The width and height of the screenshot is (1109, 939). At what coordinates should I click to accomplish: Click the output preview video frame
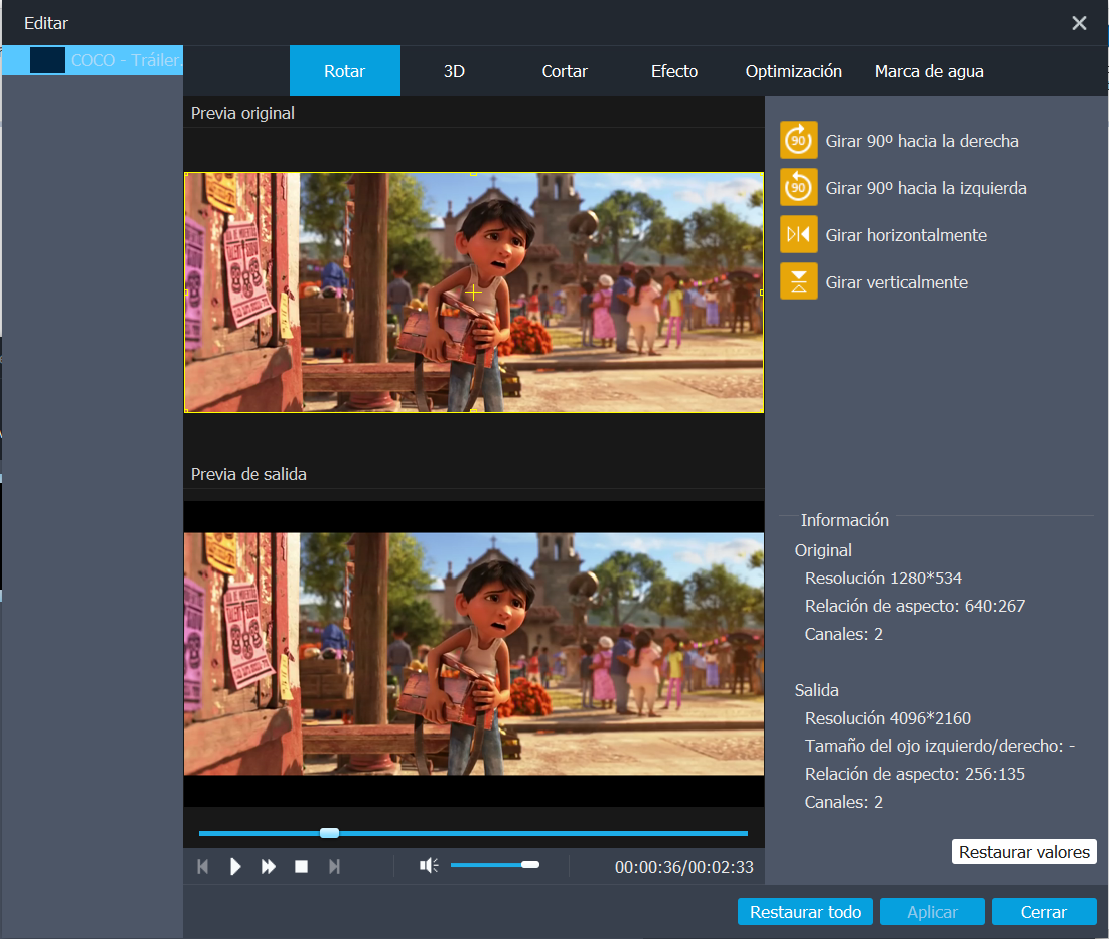(x=474, y=654)
